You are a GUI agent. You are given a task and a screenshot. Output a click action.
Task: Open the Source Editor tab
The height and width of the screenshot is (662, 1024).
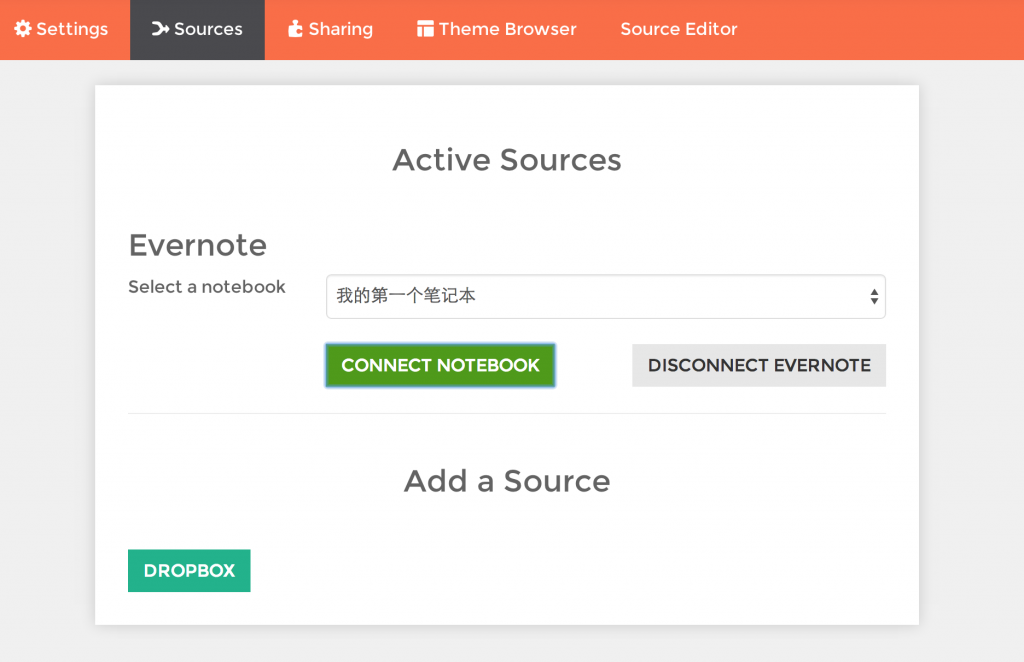pos(679,29)
